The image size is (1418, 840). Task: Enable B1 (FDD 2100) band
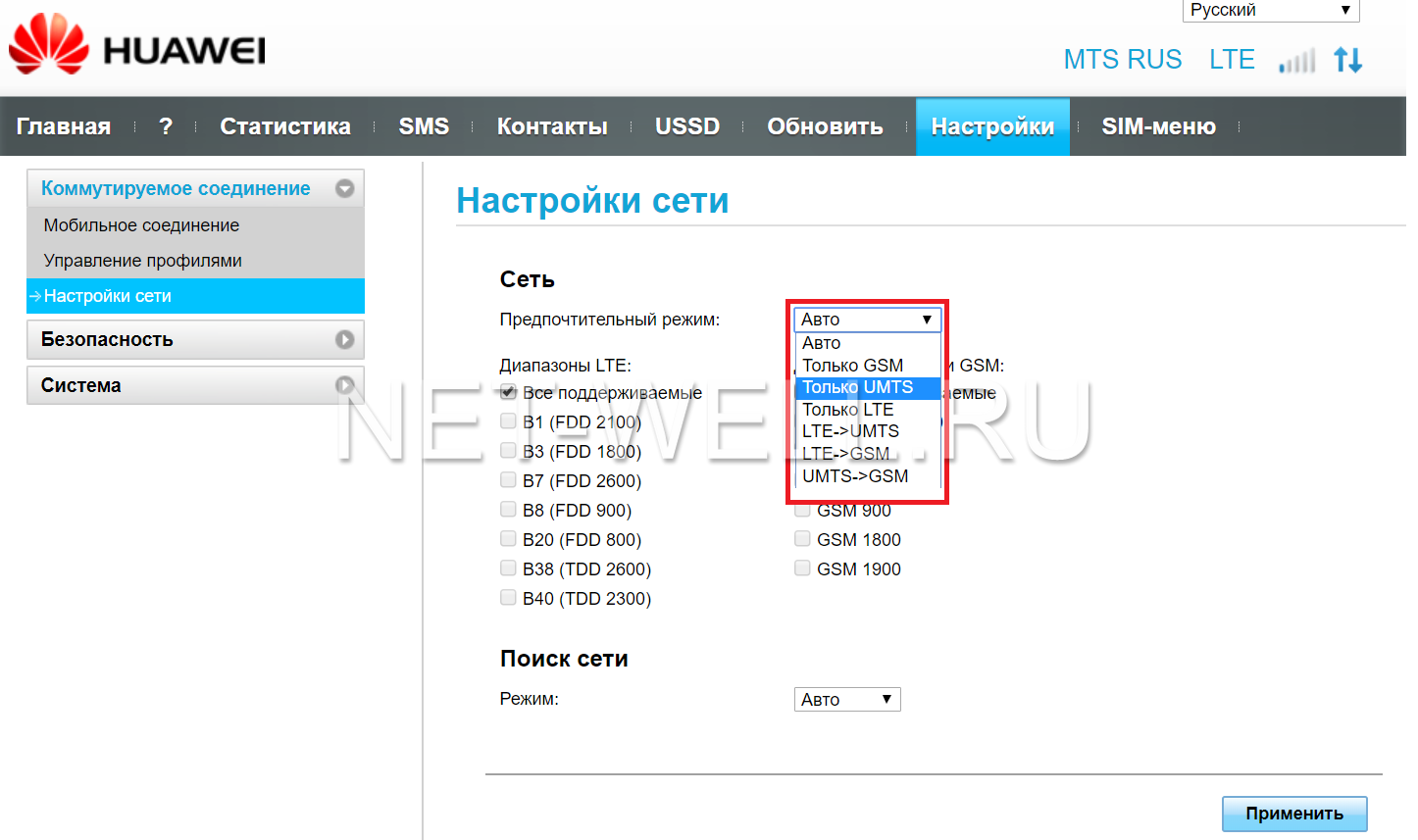coord(508,421)
